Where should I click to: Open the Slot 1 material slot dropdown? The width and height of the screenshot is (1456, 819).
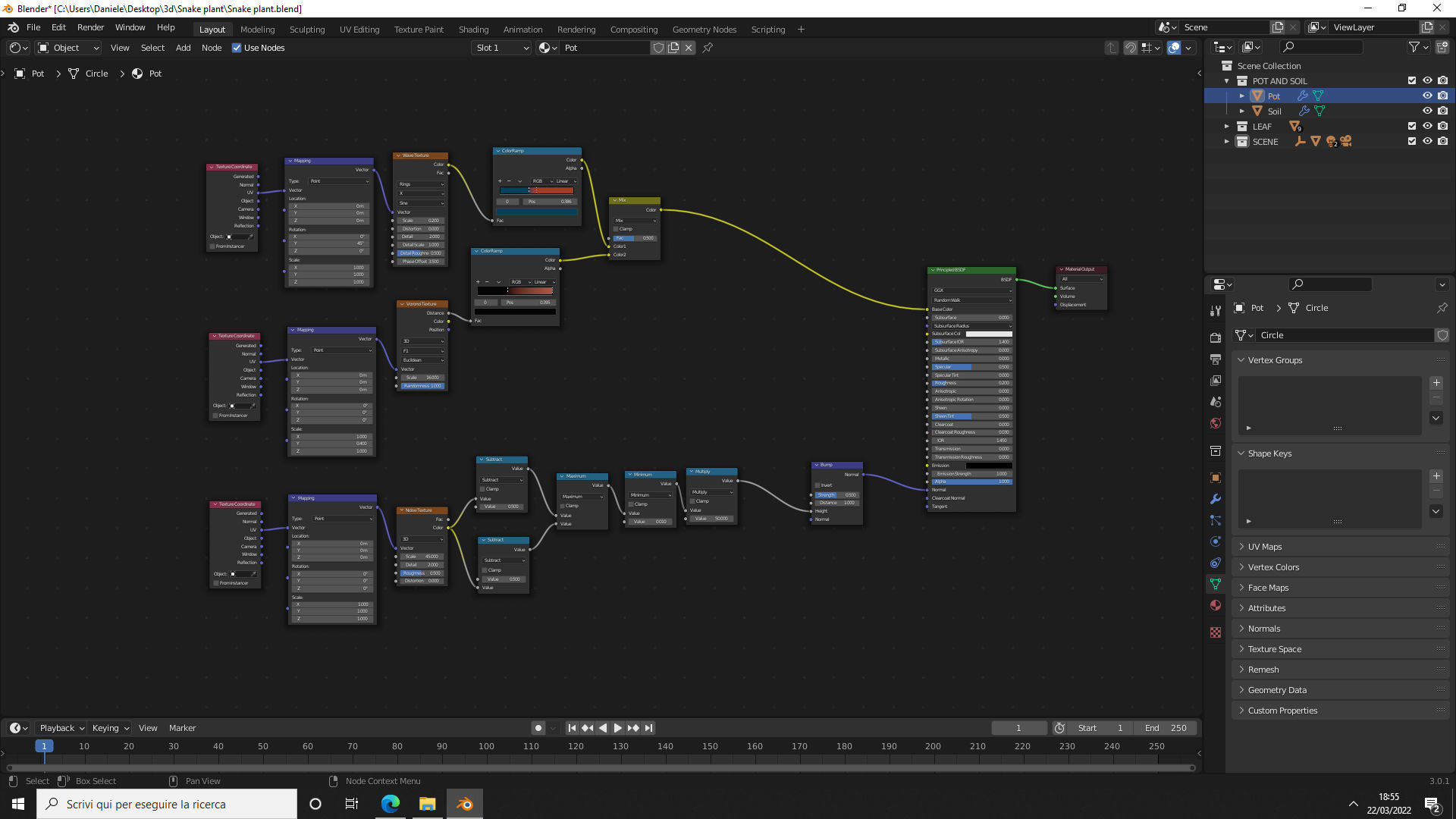[501, 48]
